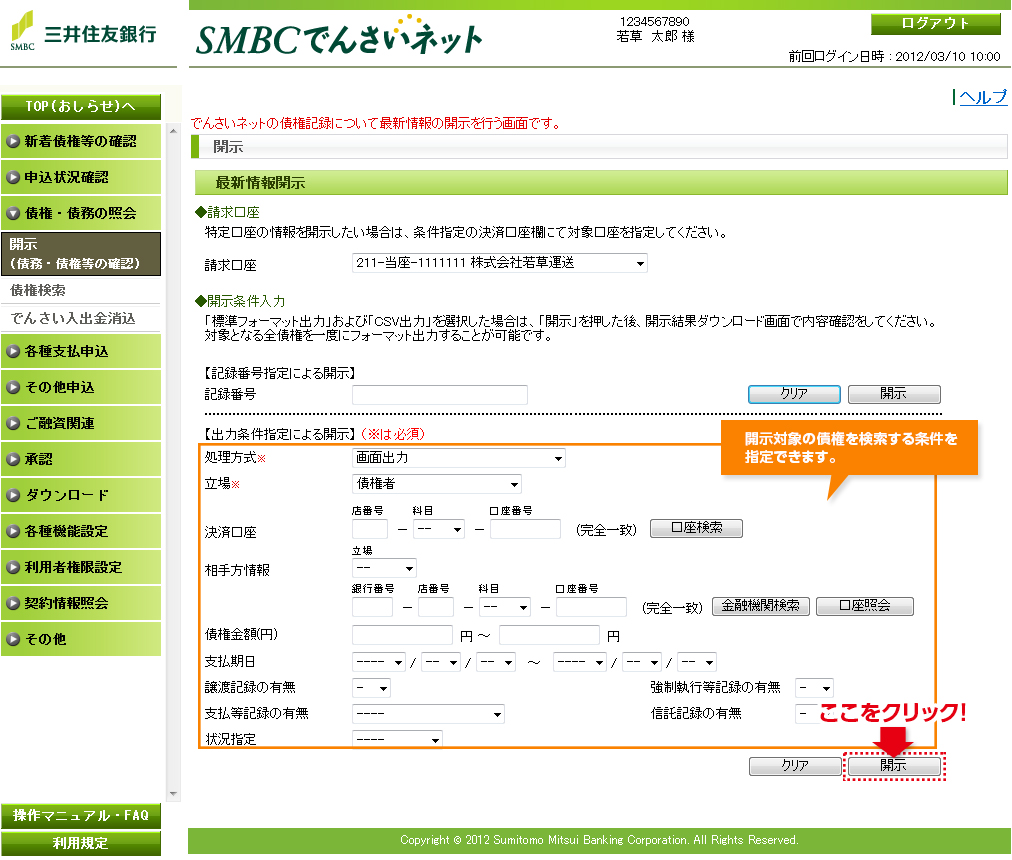Click arrow icon beside 利用者権限設定
Screen dimensions: 1012x860
[13, 568]
